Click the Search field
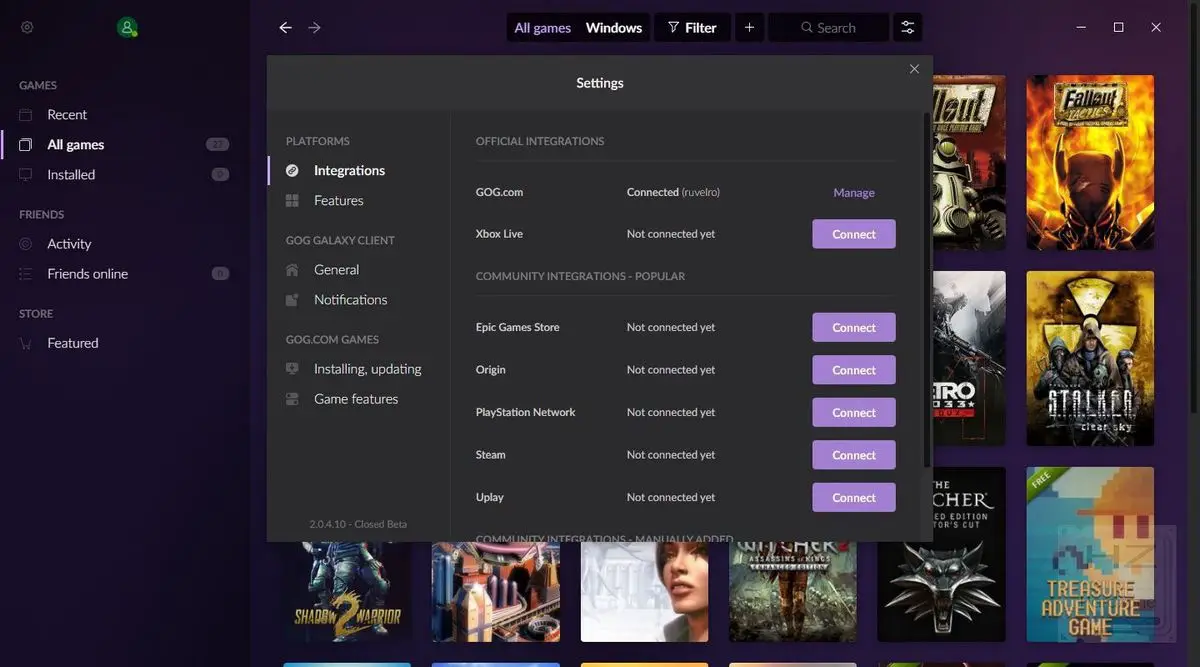Viewport: 1200px width, 667px height. [828, 28]
